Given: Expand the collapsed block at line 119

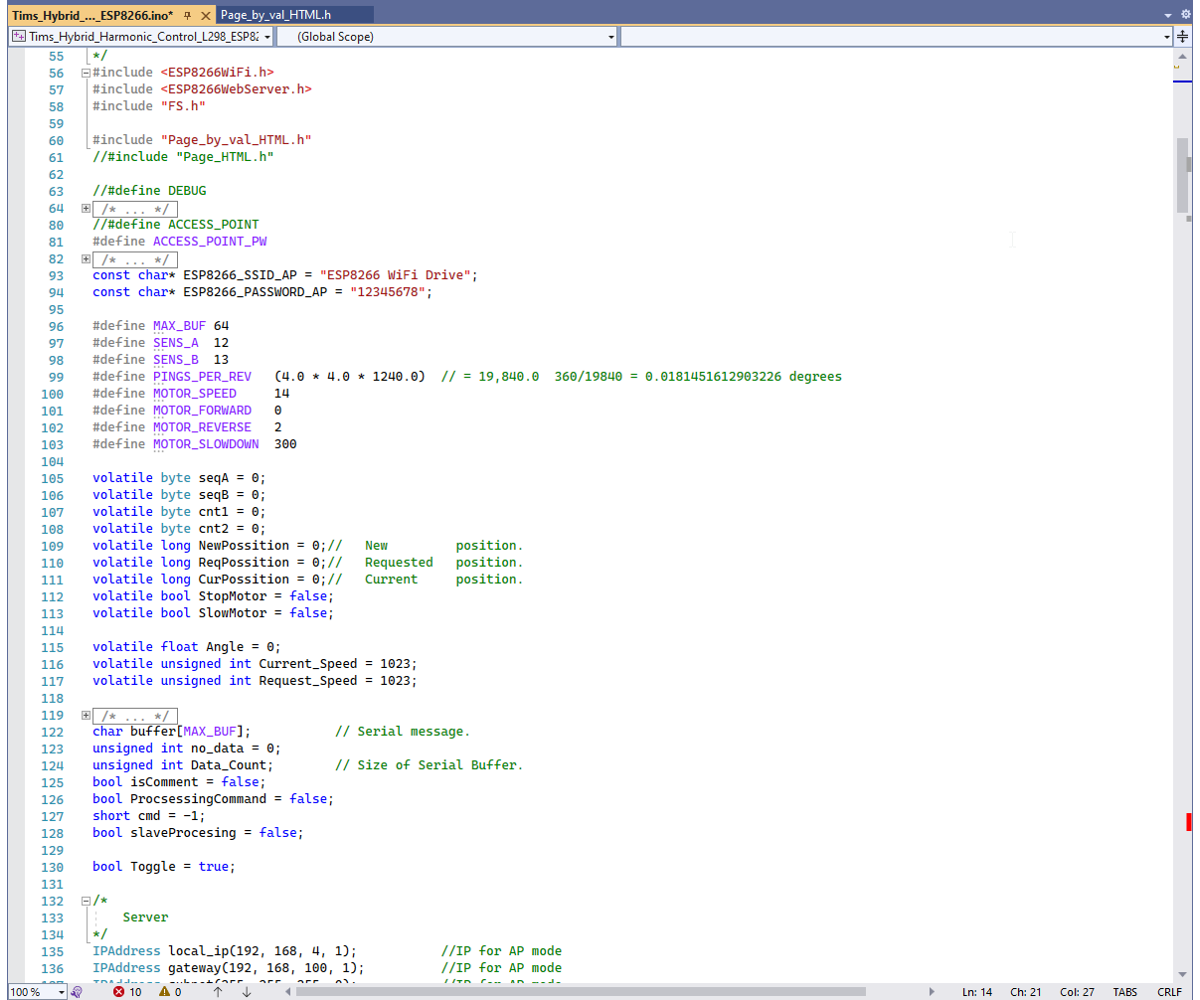Looking at the screenshot, I should click(86, 716).
